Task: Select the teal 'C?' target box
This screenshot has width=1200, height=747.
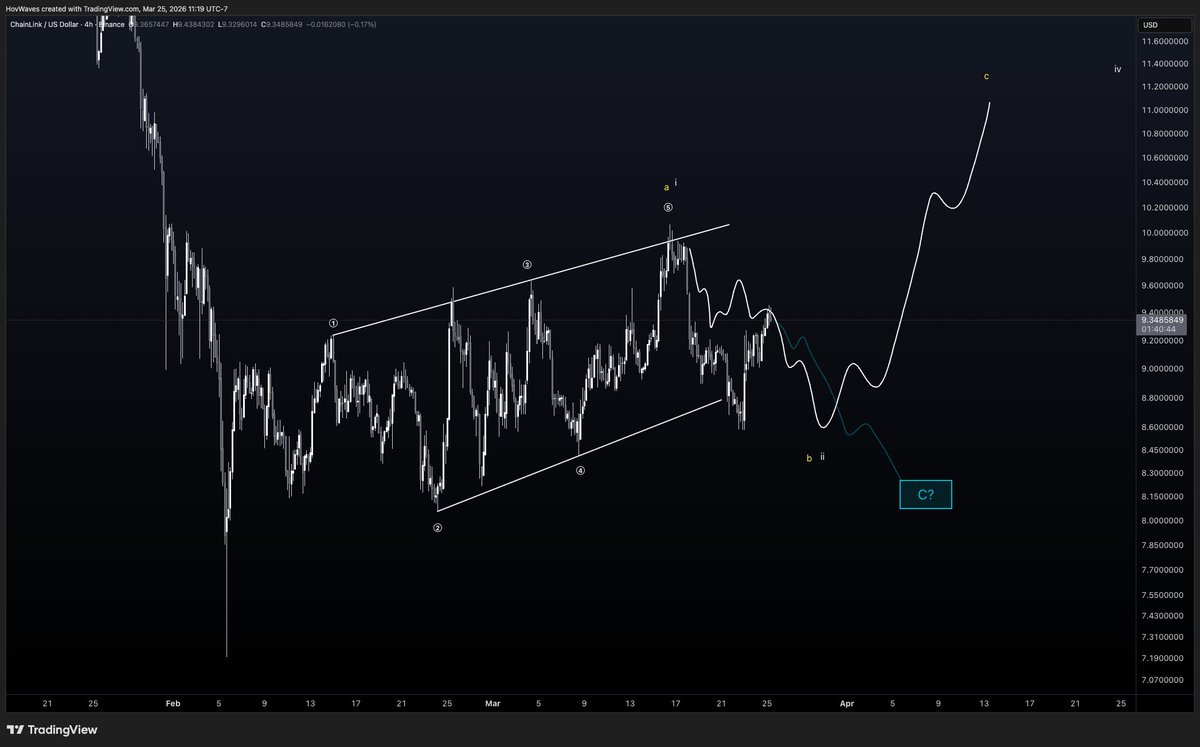Action: 925,495
